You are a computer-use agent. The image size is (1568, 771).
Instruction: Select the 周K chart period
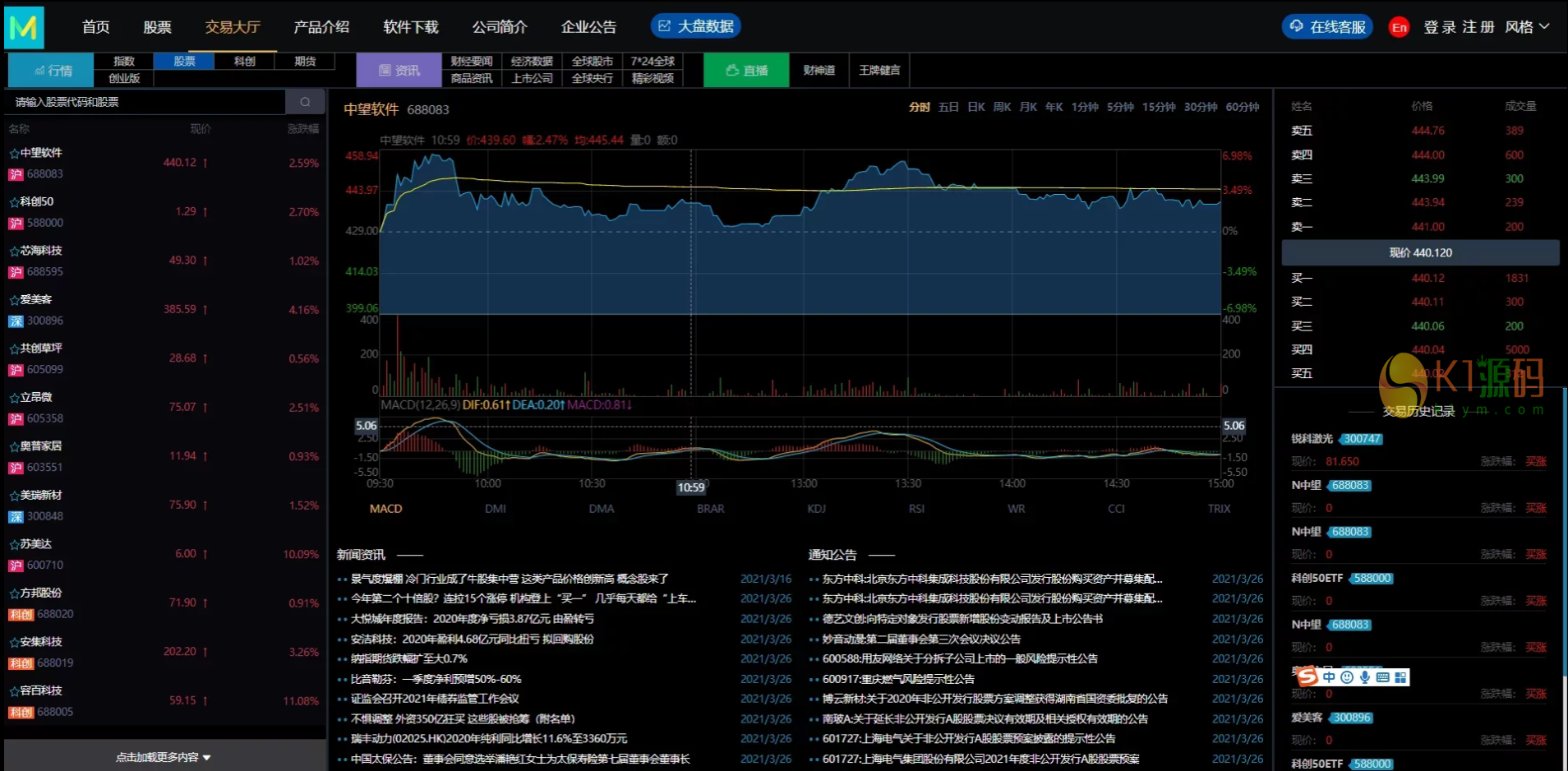[1002, 107]
